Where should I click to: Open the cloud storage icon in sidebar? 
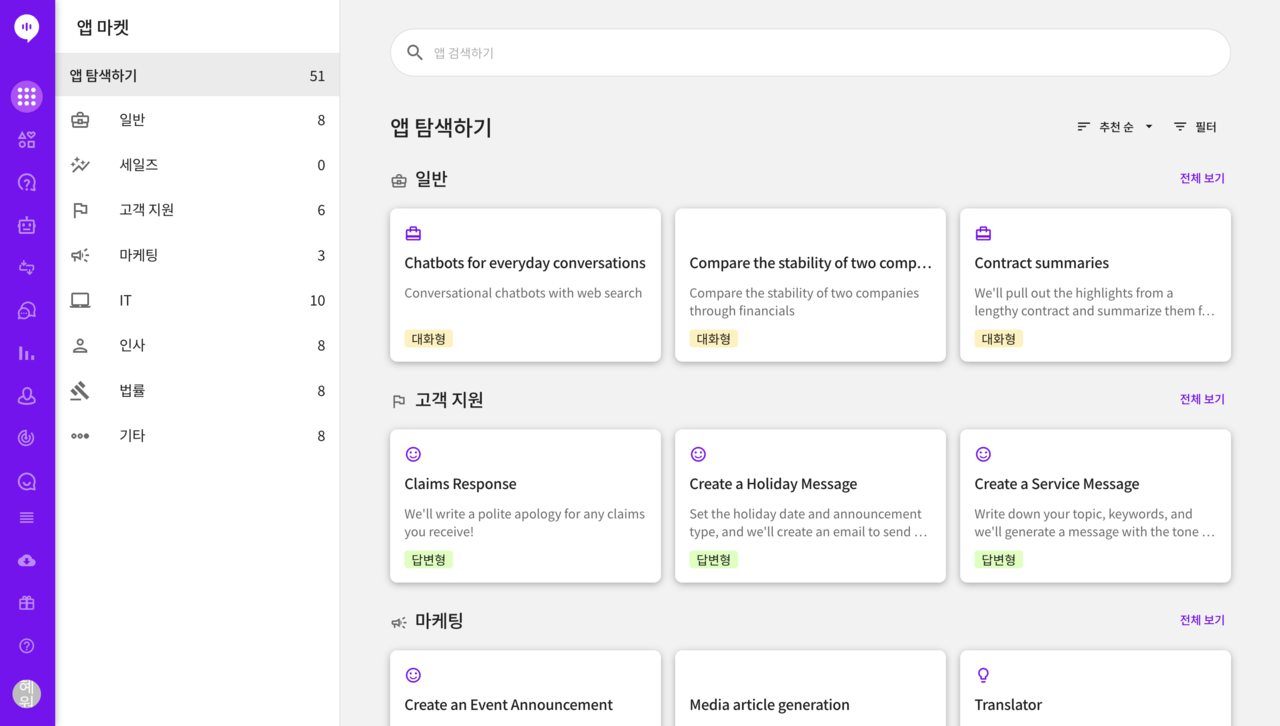click(x=27, y=560)
